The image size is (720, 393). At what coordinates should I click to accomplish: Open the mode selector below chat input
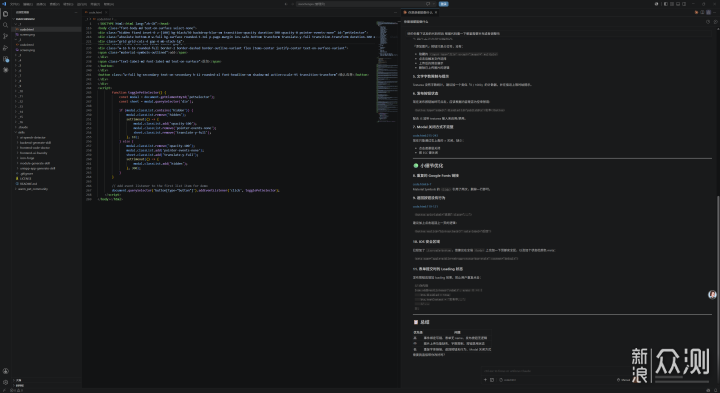(x=623, y=380)
